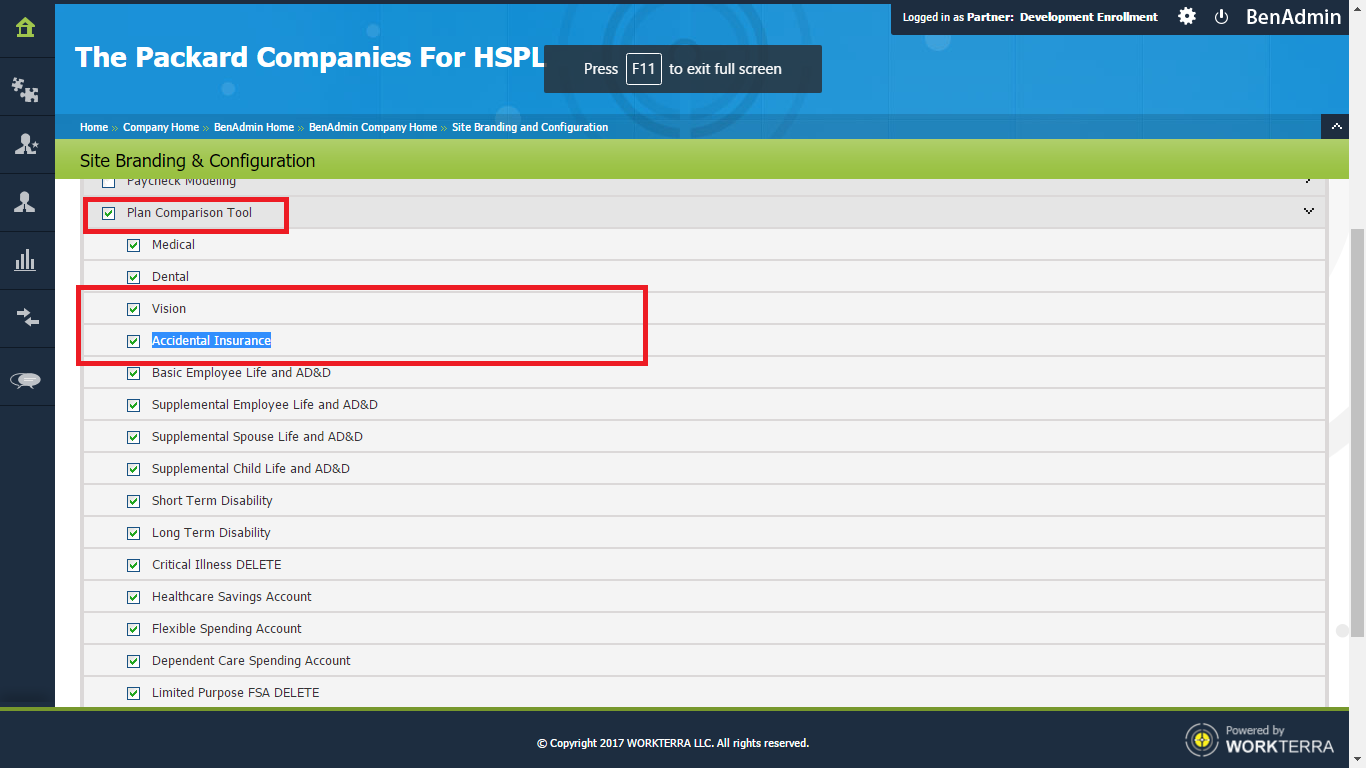Open BenAdmin Home breadcrumb link

click(x=254, y=127)
